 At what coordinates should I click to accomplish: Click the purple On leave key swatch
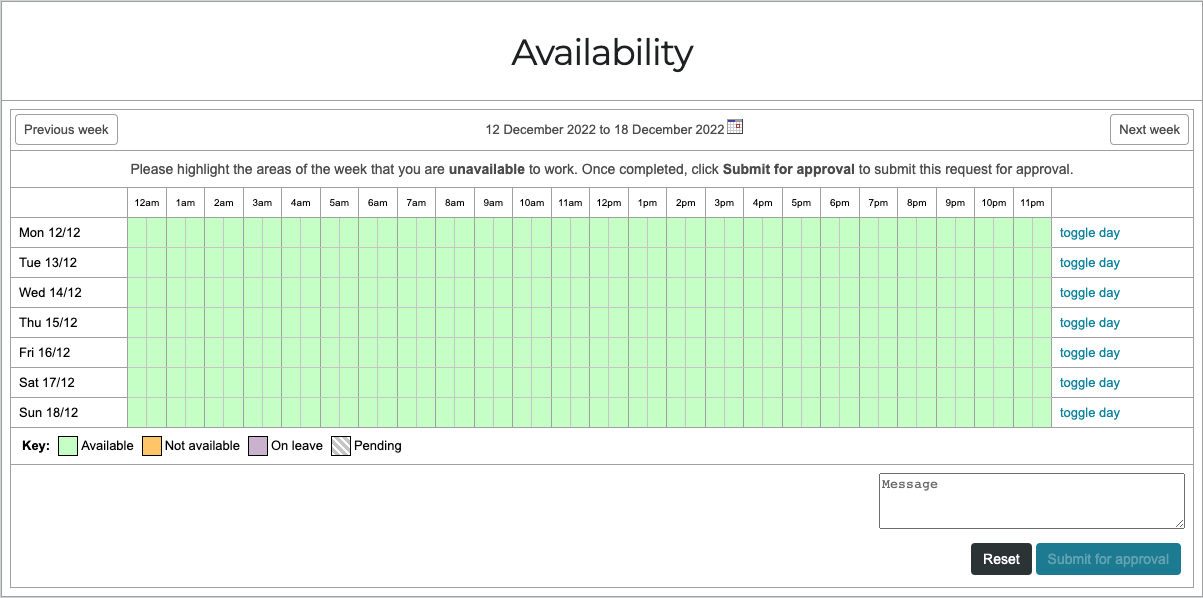[258, 446]
